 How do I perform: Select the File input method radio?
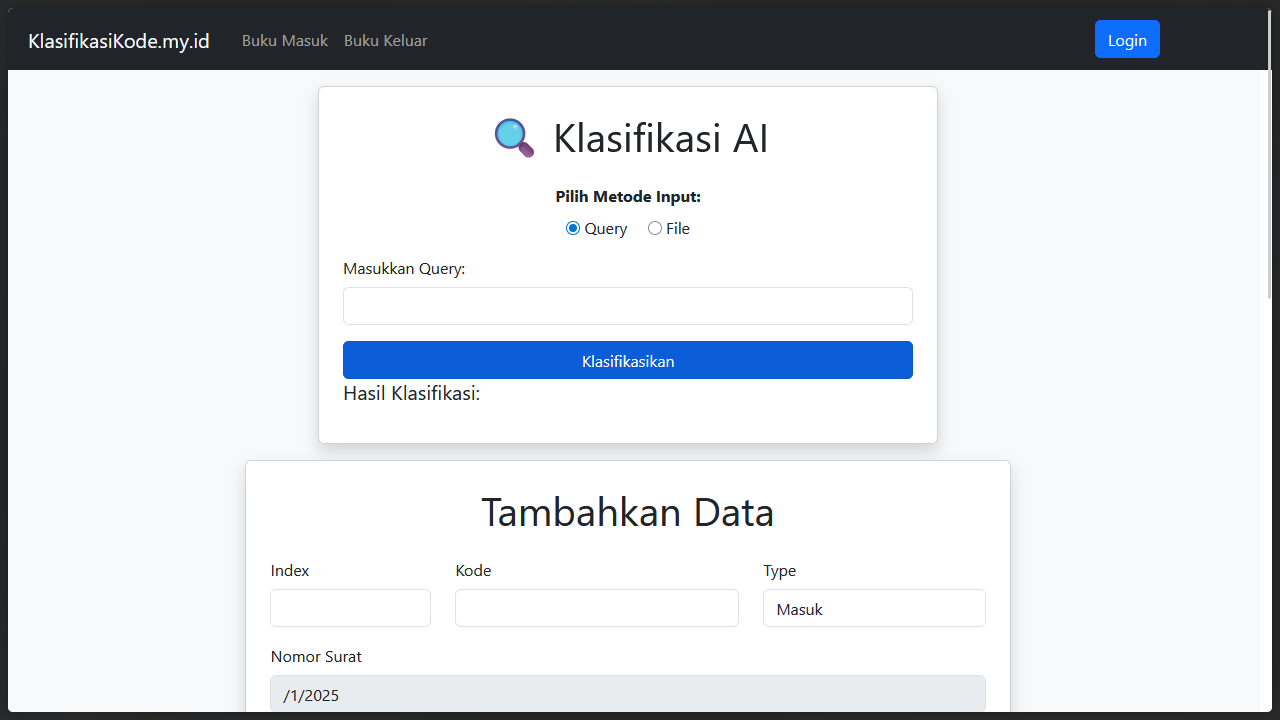coord(655,228)
